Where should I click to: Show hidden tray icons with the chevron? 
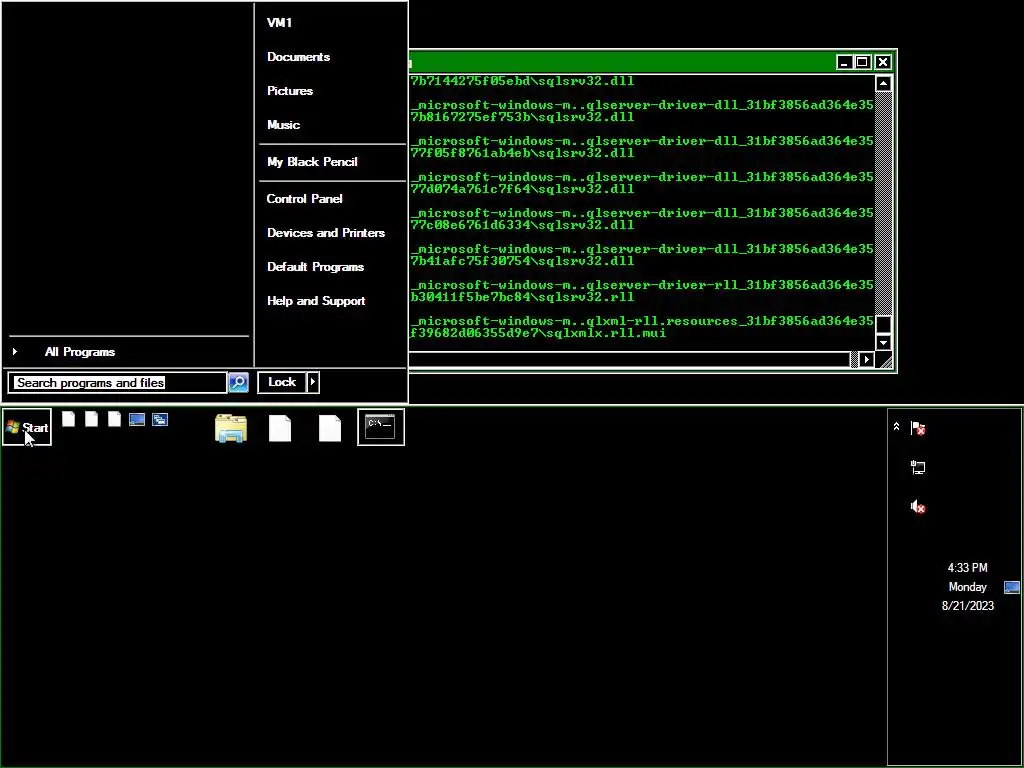tap(896, 426)
